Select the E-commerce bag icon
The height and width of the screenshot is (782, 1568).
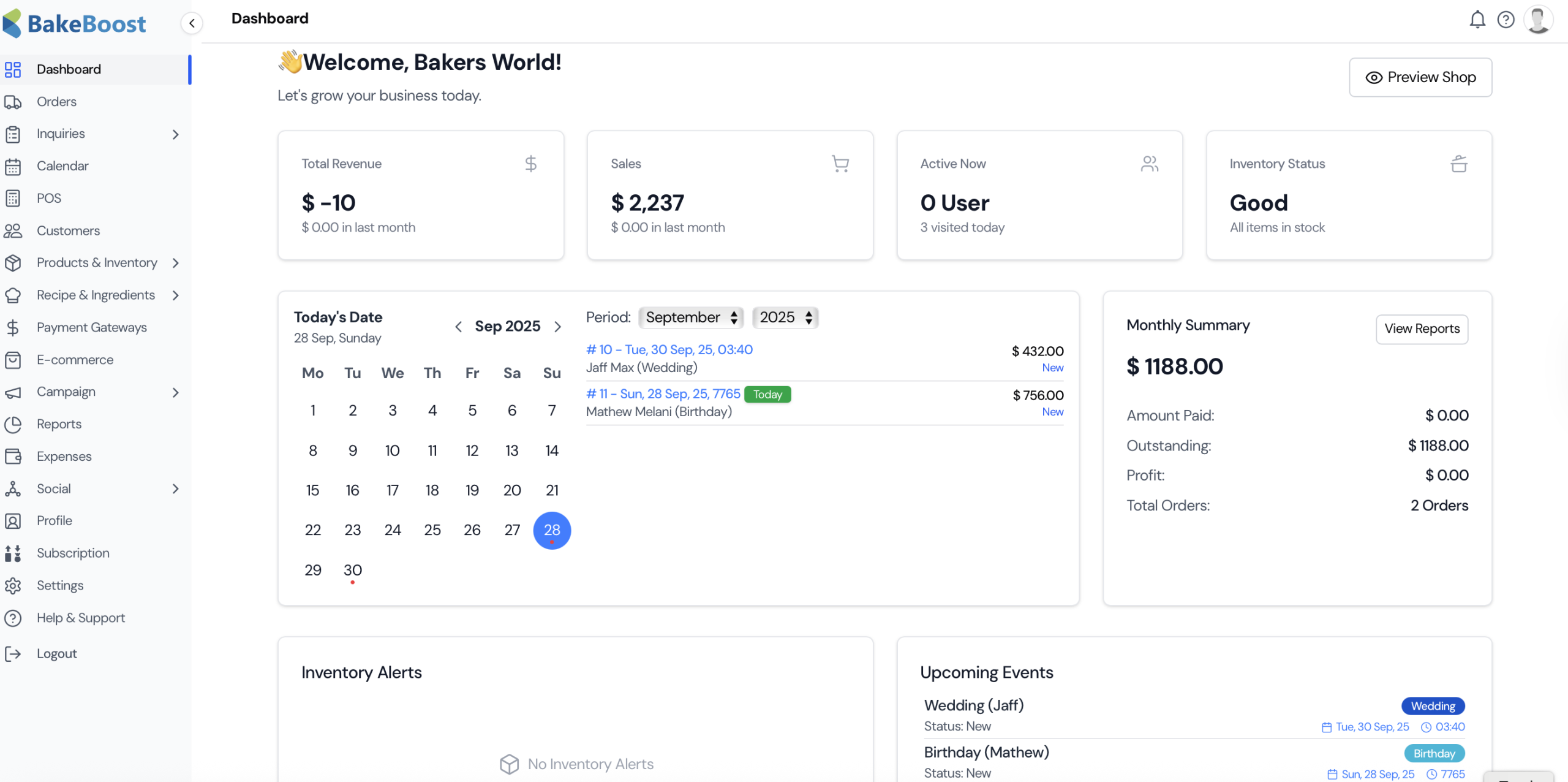pos(13,360)
